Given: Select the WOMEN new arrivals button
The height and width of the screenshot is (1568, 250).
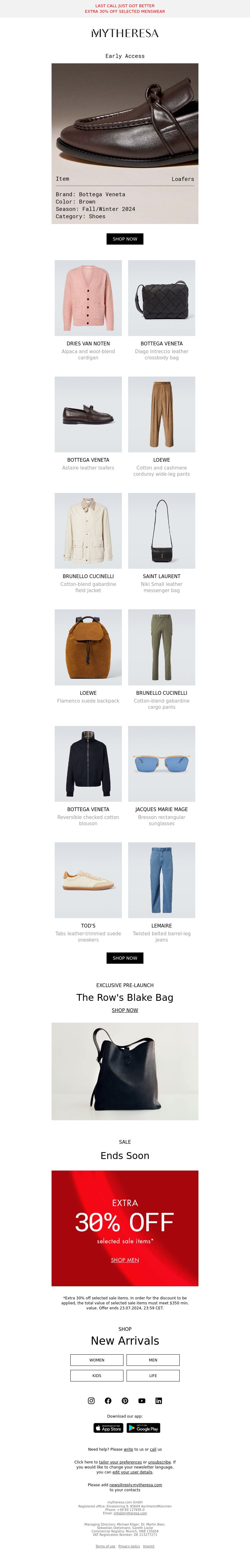Looking at the screenshot, I should tap(97, 1360).
